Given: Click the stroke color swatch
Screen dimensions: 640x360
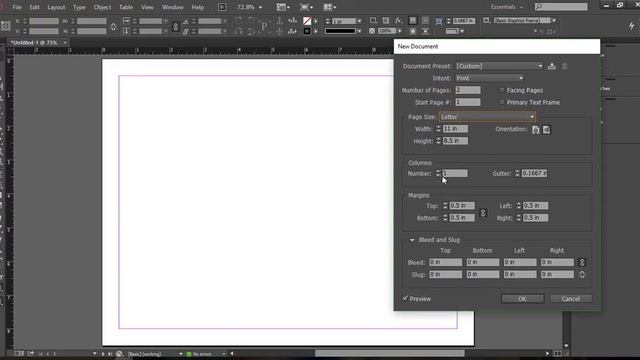Looking at the screenshot, I should [307, 31].
